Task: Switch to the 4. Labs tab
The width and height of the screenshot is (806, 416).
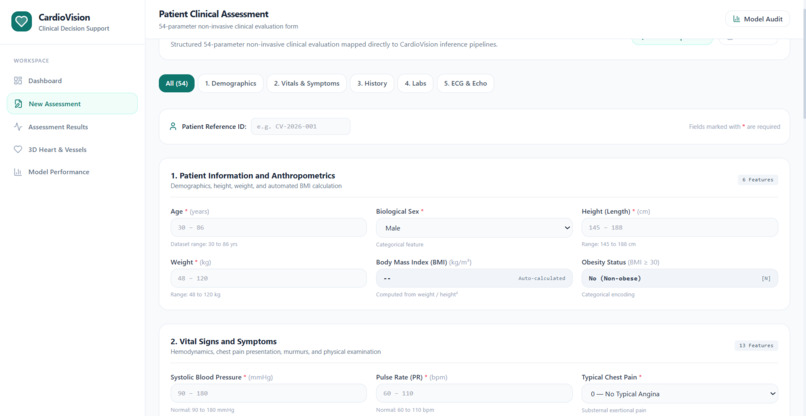Action: click(x=415, y=83)
